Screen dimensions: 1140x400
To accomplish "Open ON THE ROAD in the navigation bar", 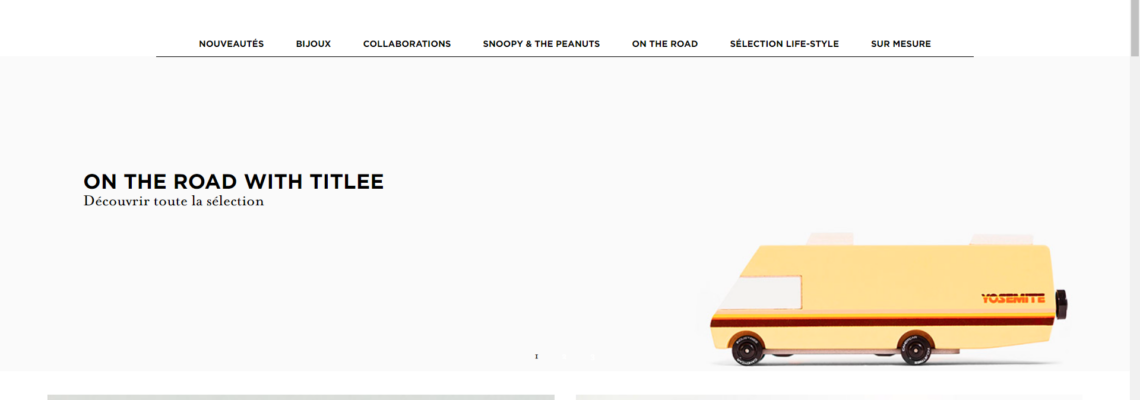I will 665,44.
